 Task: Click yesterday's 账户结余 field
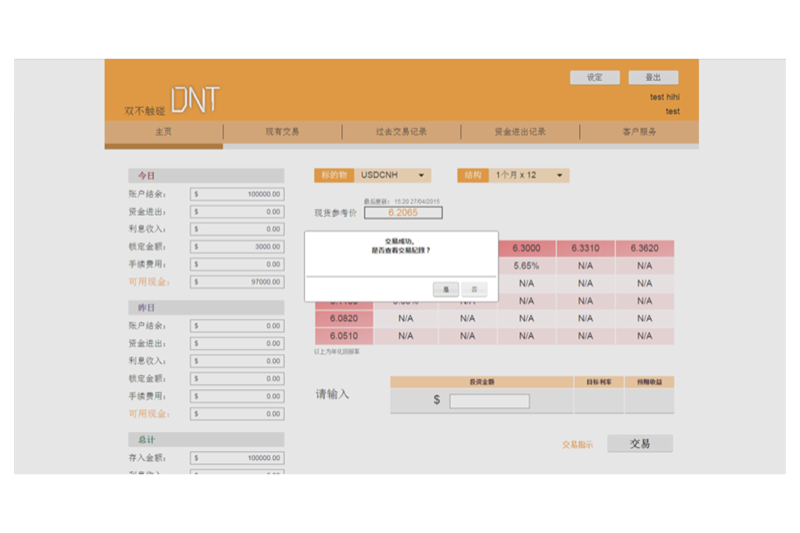pyautogui.click(x=237, y=326)
